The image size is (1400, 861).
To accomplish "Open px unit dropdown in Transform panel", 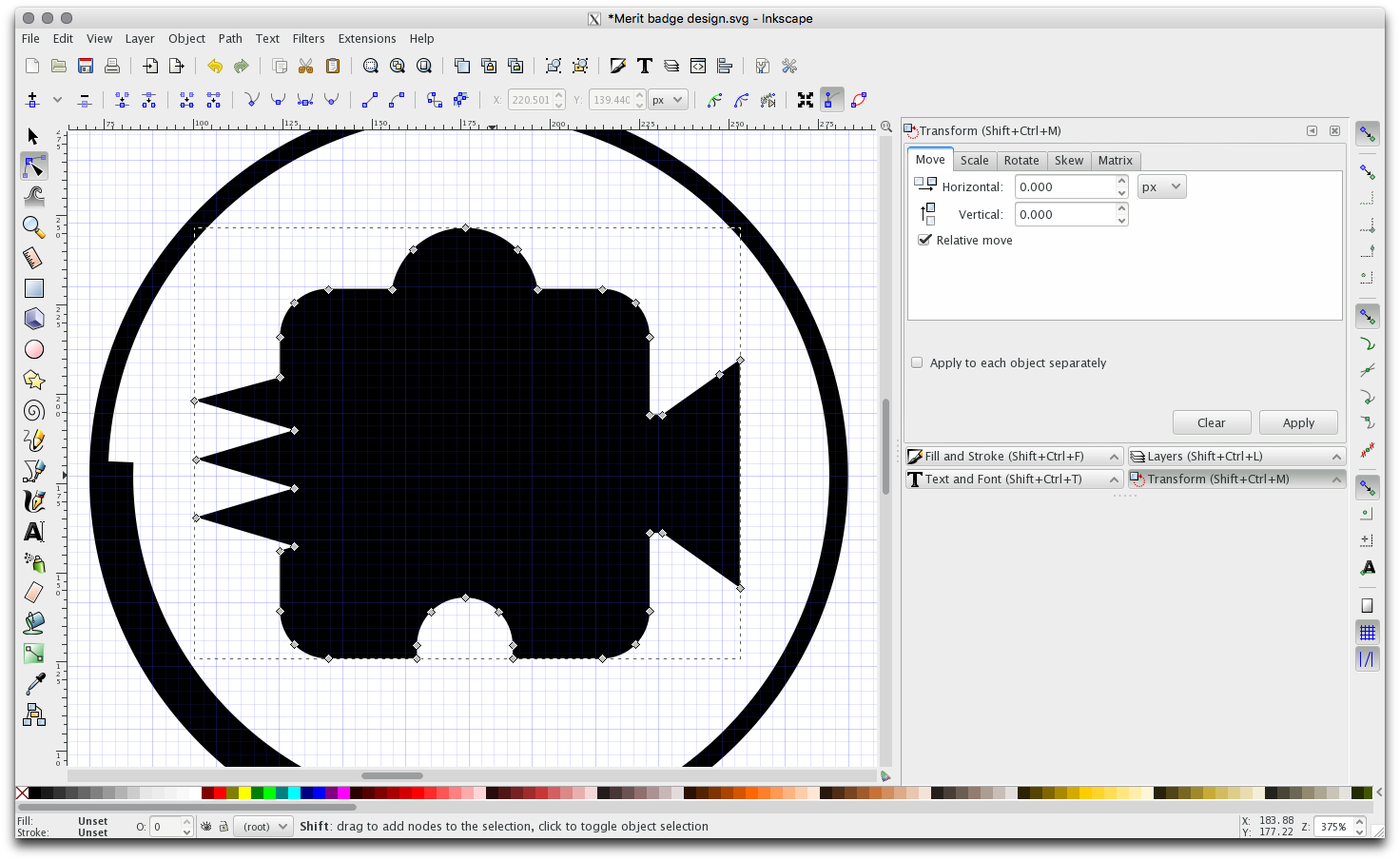I will coord(1161,186).
